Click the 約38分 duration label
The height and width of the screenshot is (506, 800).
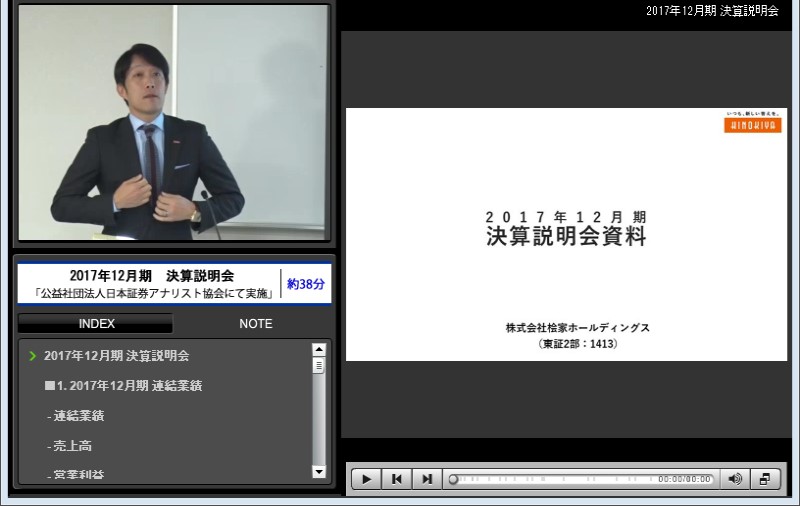pos(306,284)
